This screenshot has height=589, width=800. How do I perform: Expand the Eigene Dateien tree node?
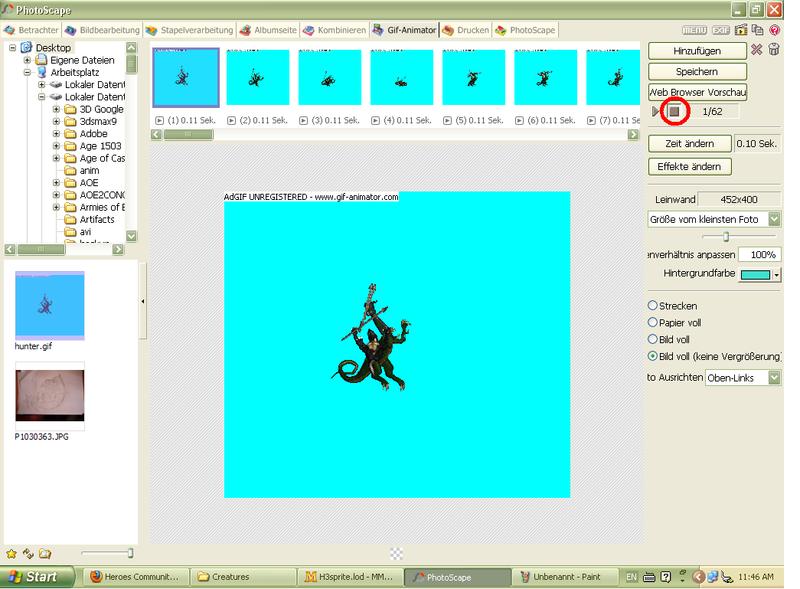click(x=27, y=60)
